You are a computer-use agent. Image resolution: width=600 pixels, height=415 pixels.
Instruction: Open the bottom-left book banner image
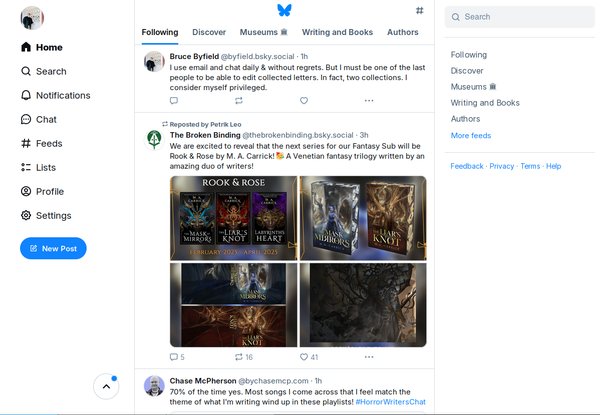click(x=233, y=305)
